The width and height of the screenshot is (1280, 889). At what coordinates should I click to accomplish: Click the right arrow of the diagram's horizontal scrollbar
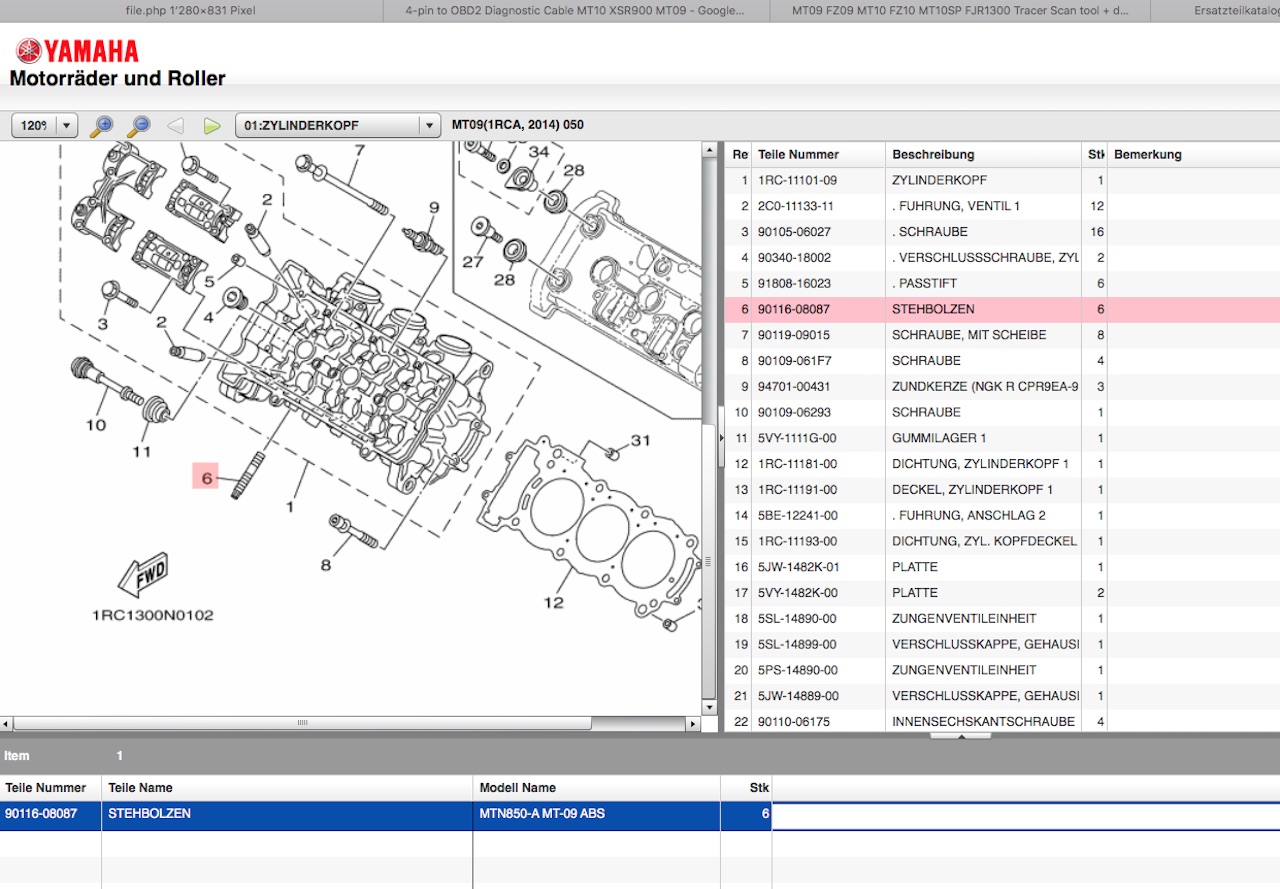pyautogui.click(x=693, y=724)
